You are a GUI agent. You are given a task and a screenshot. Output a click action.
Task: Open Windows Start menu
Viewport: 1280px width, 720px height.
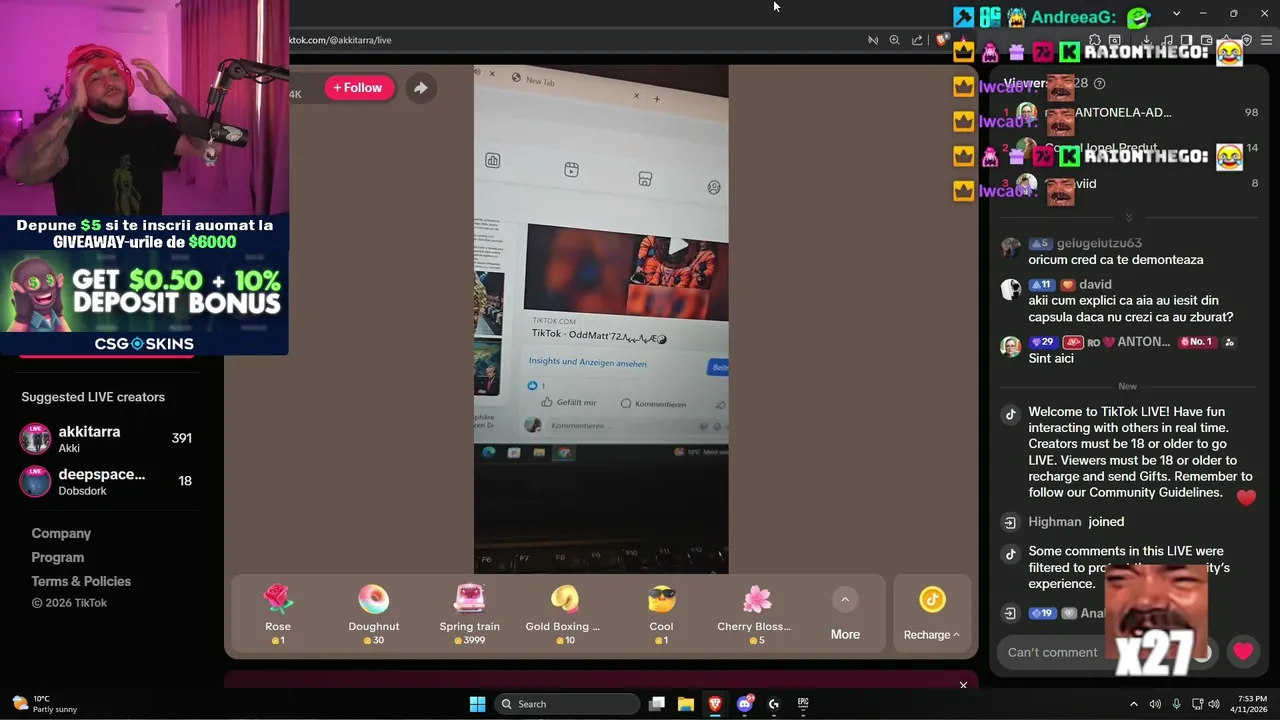pos(477,704)
